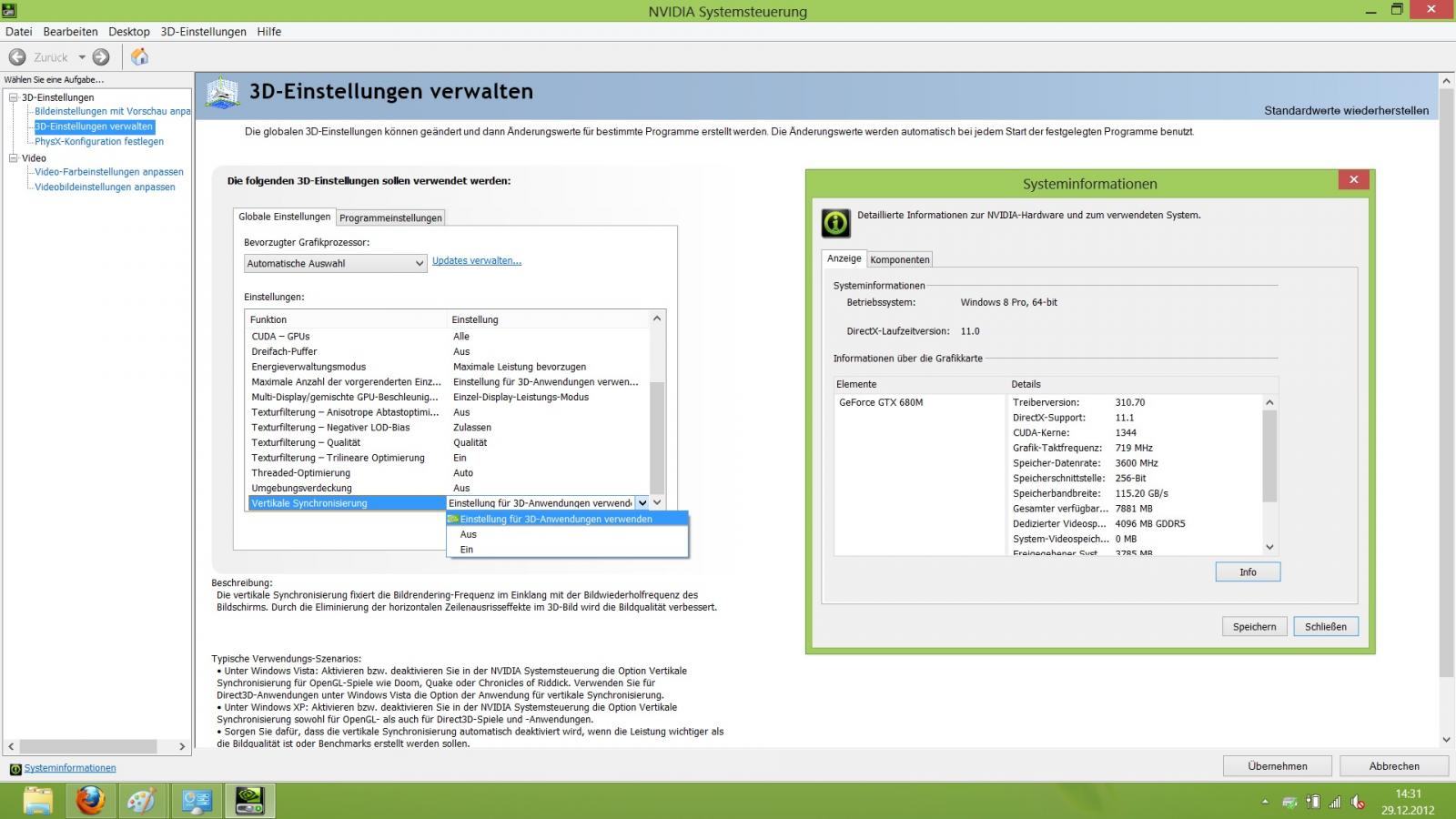The image size is (1456, 819).
Task: Open the Bevorzugter Grafikprozessor dropdown
Action: (336, 263)
